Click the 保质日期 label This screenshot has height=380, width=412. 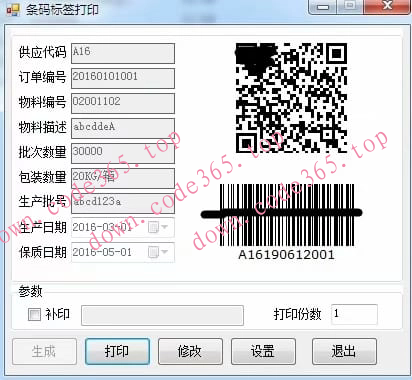coord(43,252)
